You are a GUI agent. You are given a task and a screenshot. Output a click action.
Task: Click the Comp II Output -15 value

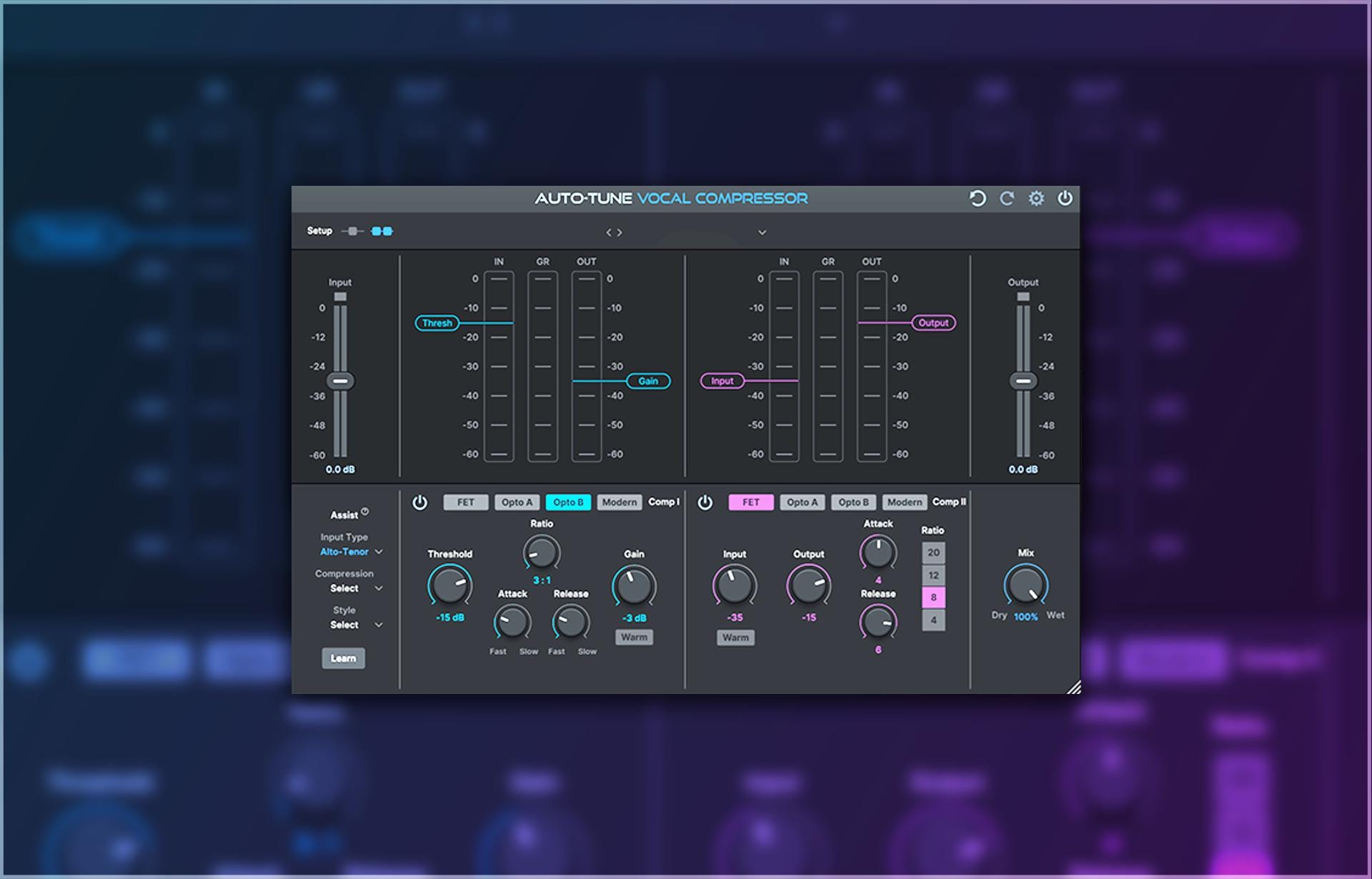(x=809, y=617)
